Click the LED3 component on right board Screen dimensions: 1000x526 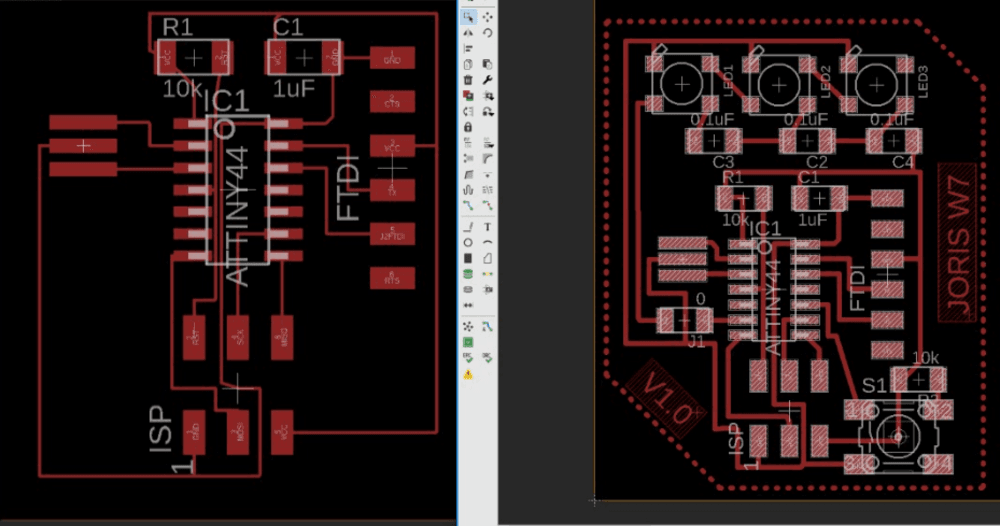pyautogui.click(x=876, y=84)
